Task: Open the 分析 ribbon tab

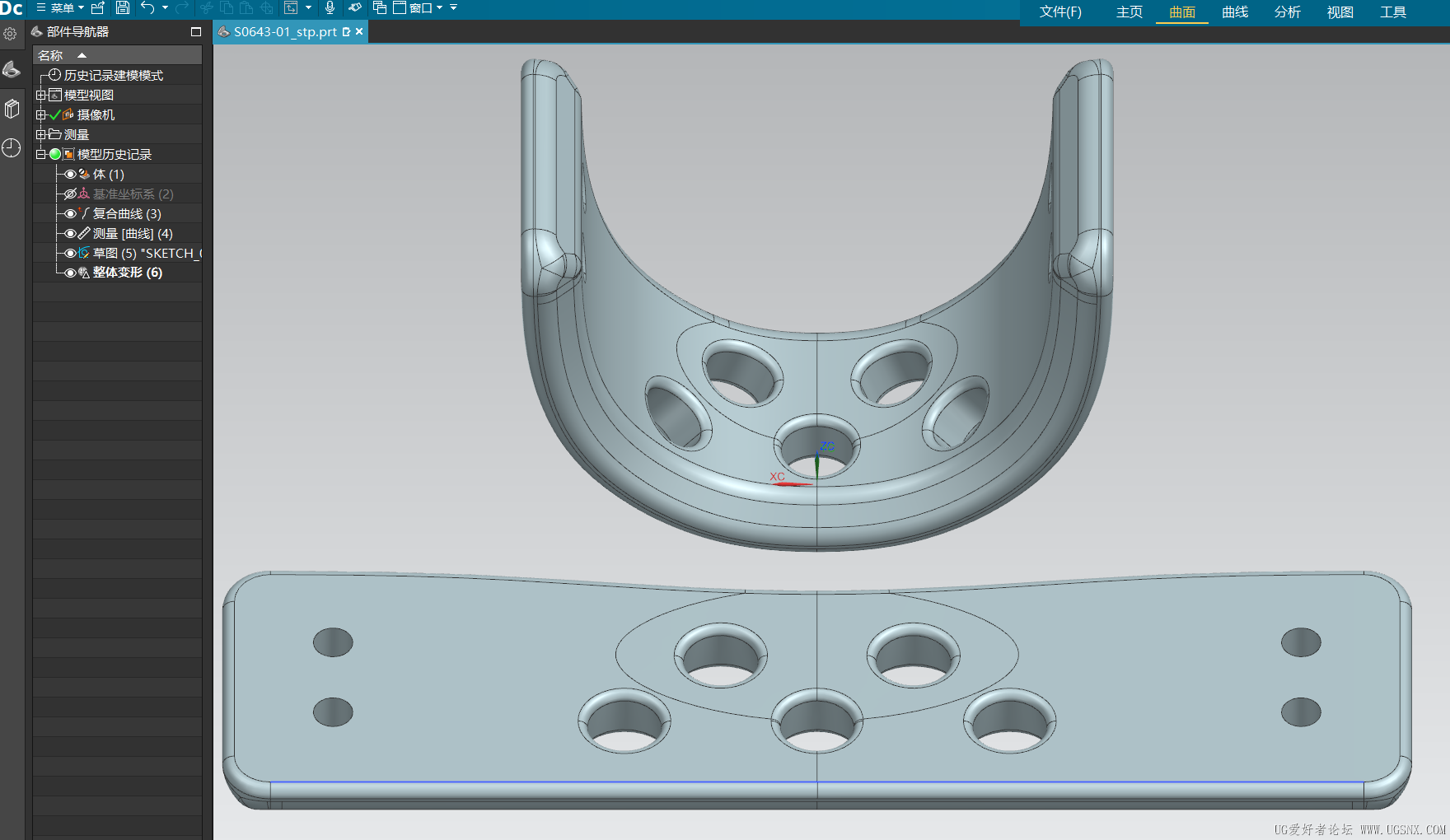Action: (1288, 12)
